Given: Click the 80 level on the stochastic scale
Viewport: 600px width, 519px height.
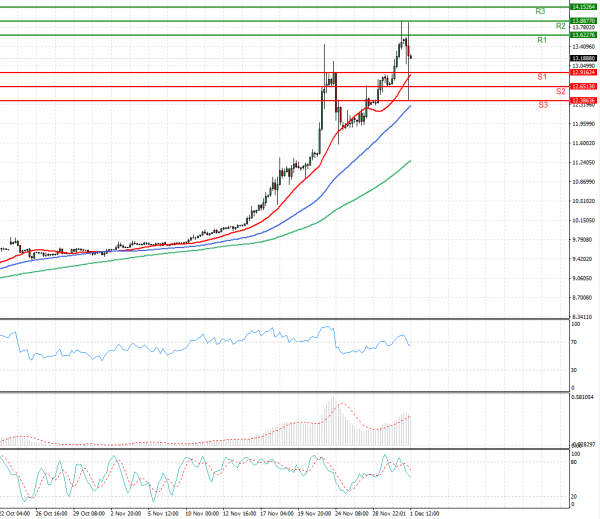Looking at the screenshot, I should [574, 462].
